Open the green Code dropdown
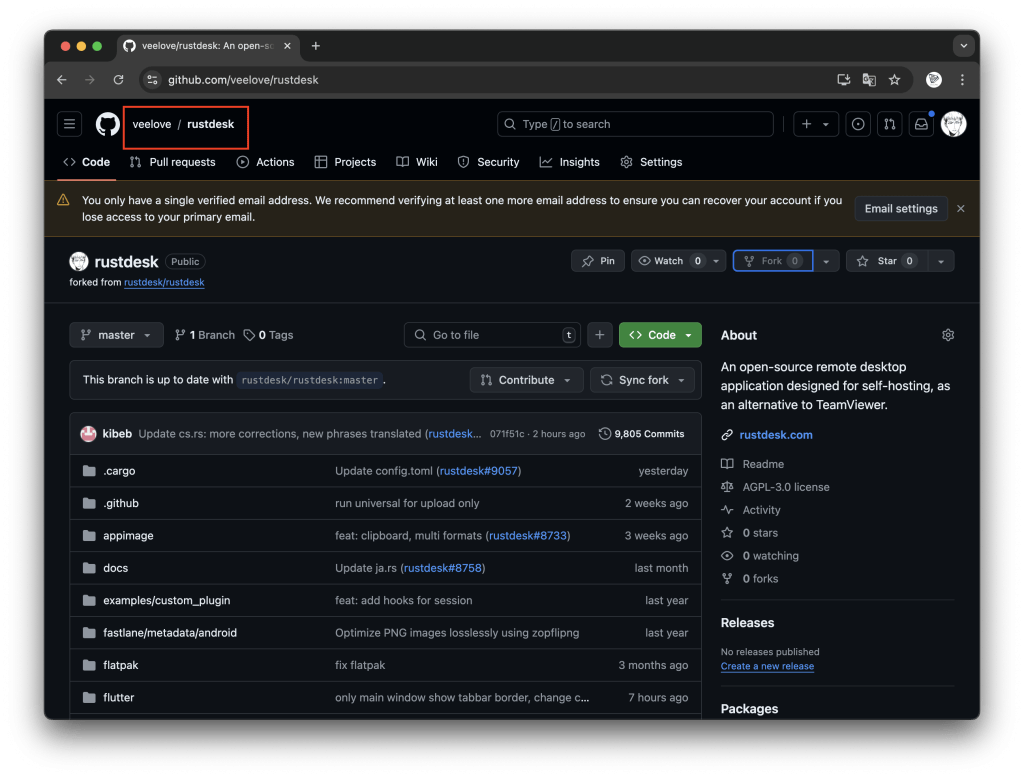This screenshot has height=778, width=1024. pos(660,335)
